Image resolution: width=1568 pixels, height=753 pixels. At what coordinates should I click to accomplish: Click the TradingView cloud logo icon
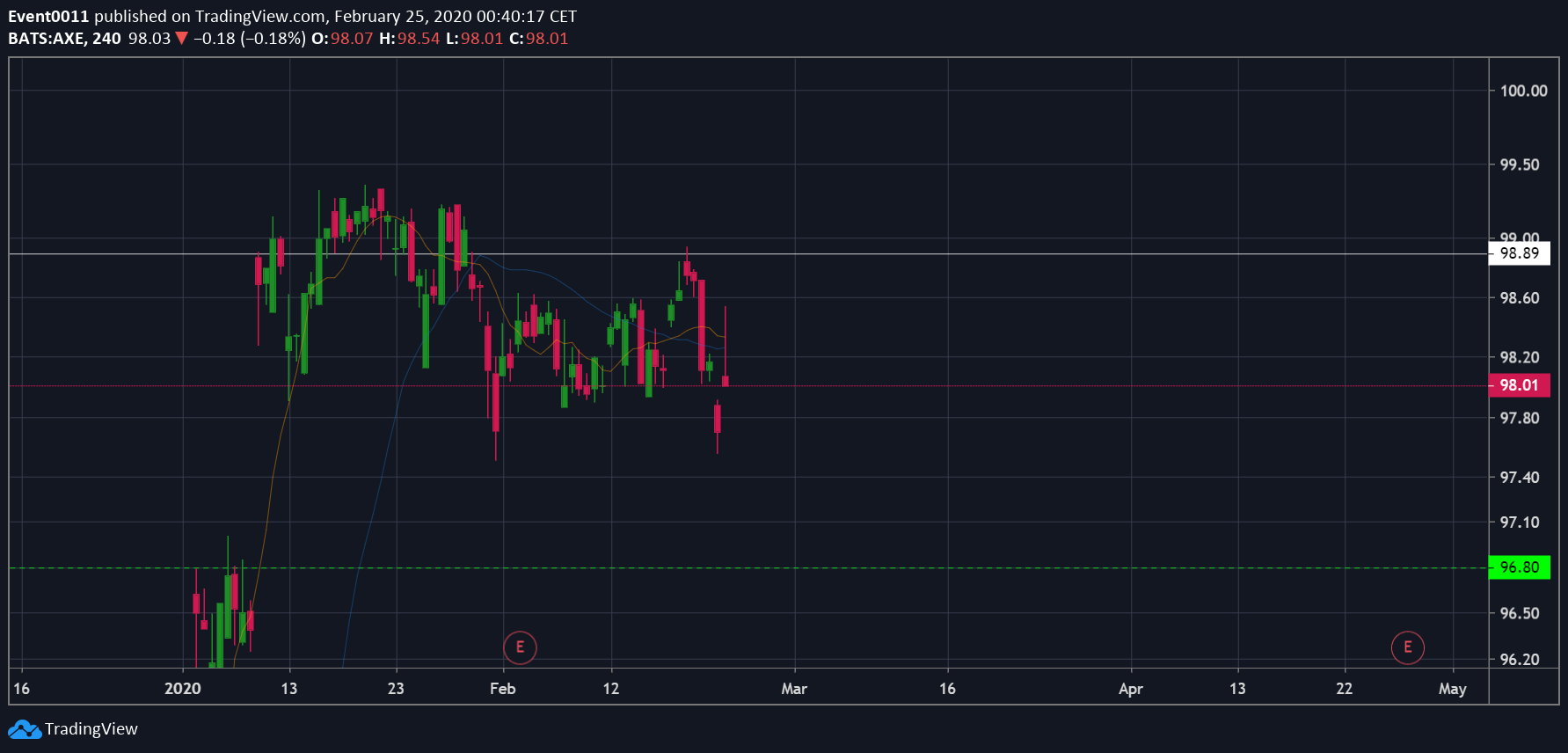click(x=25, y=729)
